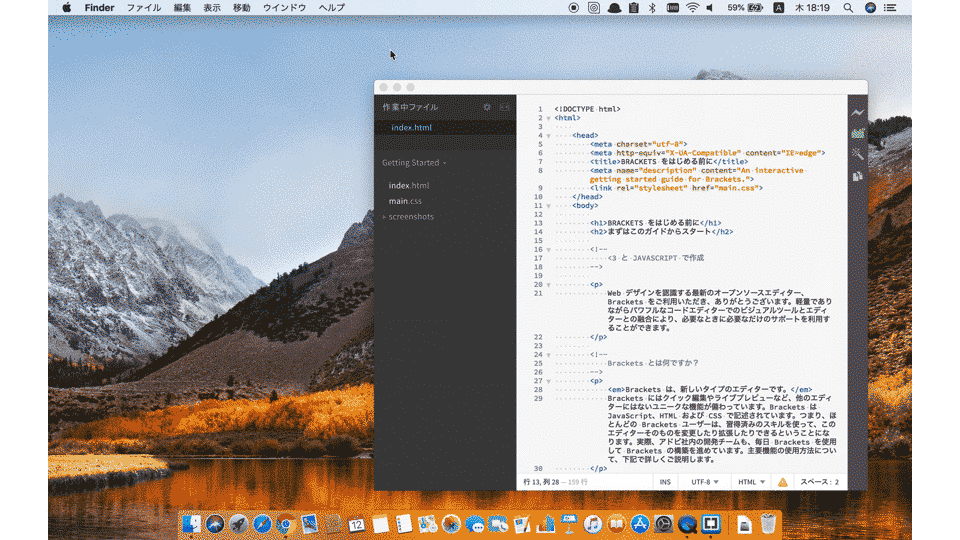Click the スペース: 2 indentation setting

coord(819,482)
